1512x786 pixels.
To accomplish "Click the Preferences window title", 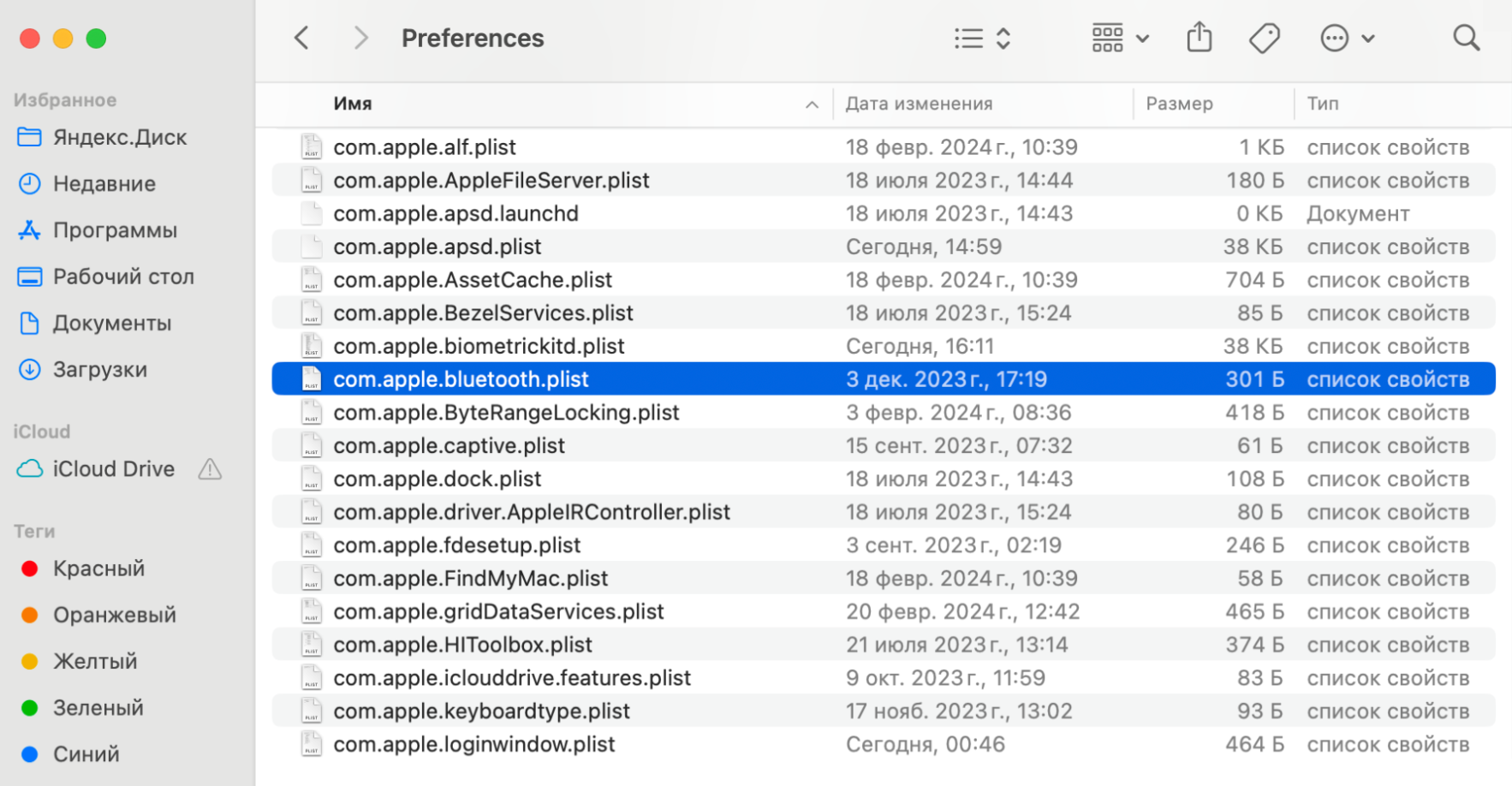I will 473,38.
